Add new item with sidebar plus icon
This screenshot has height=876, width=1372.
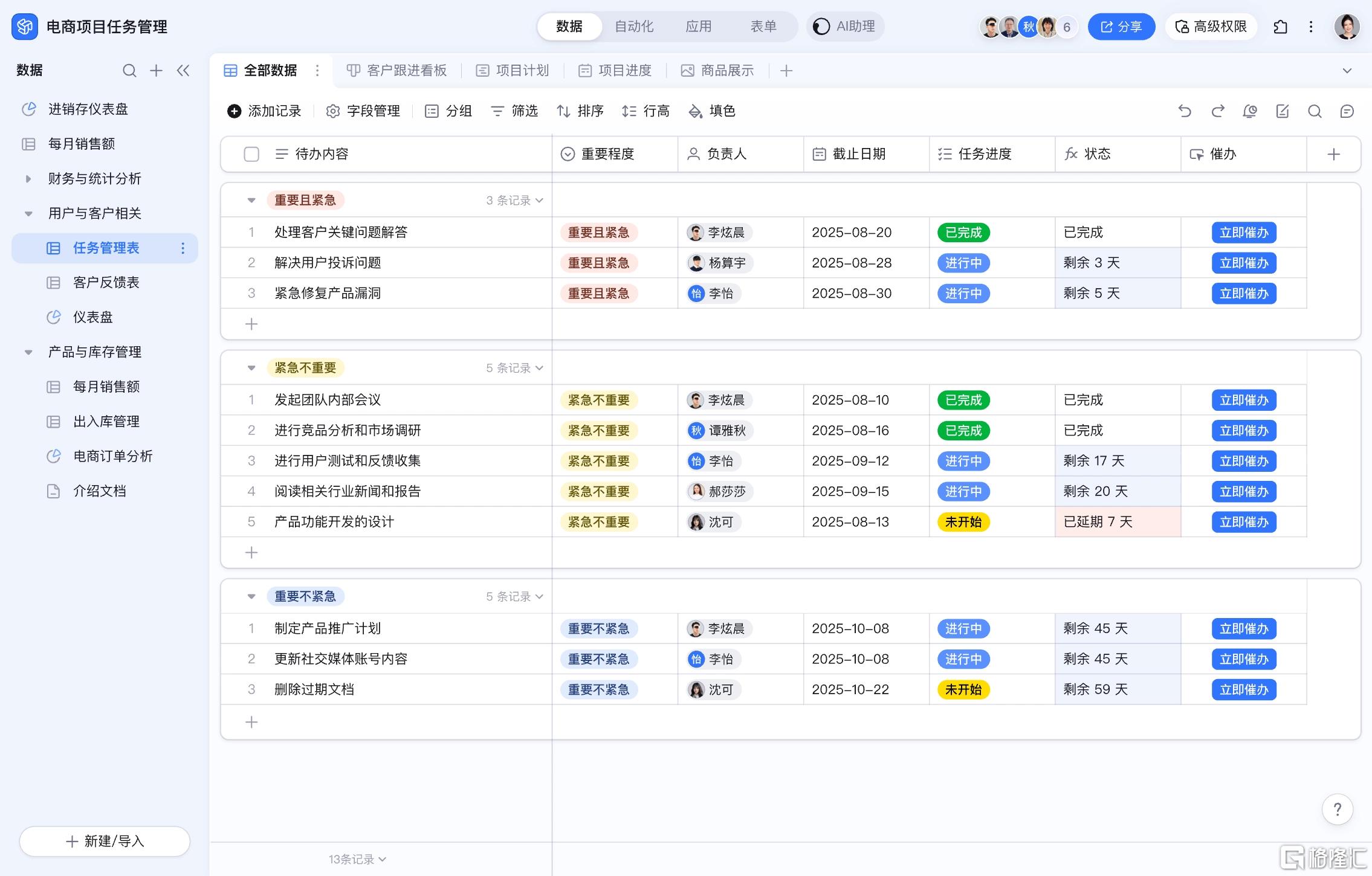tap(156, 71)
